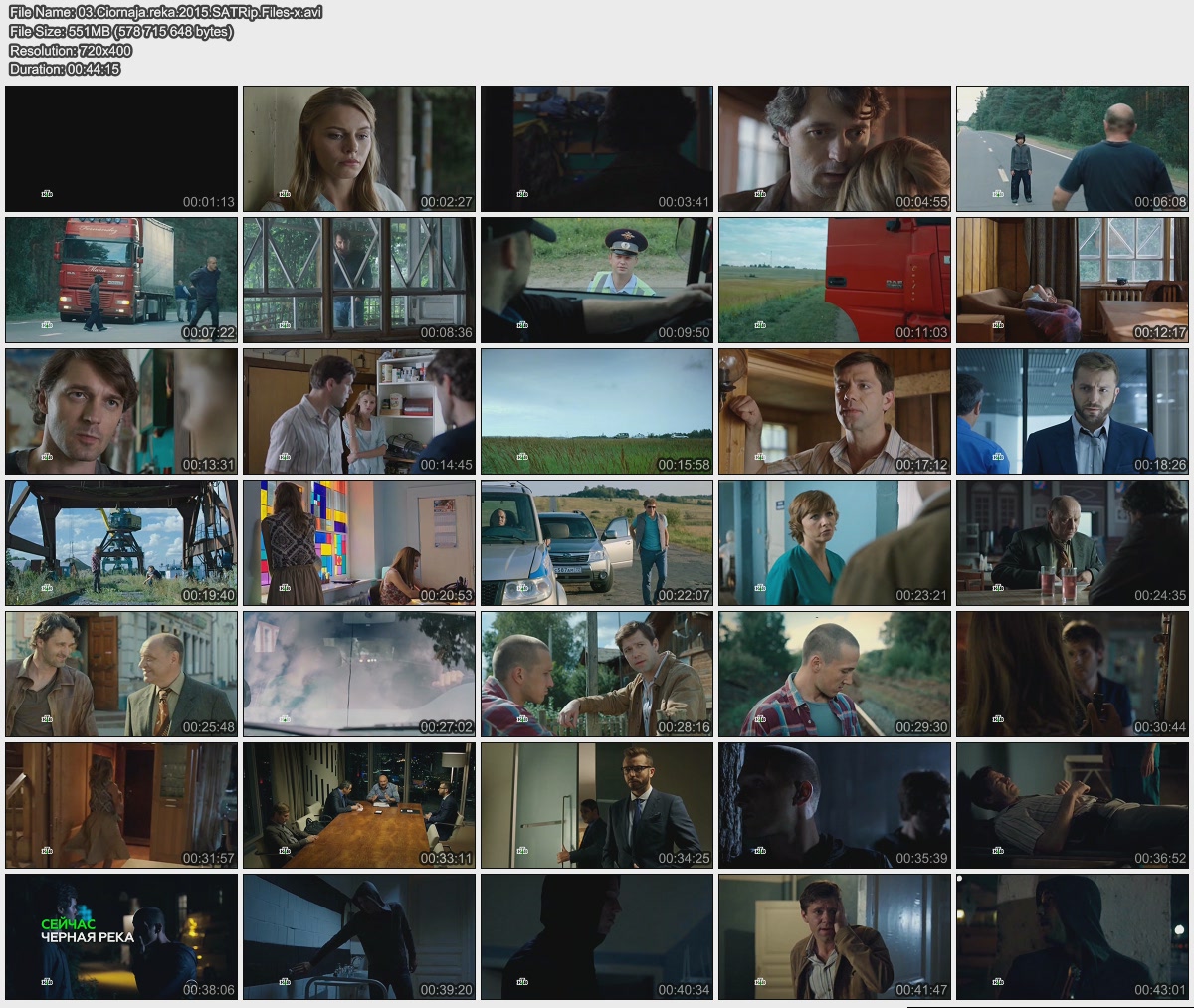Click the bearded man in suit at 00:18:26
This screenshot has width=1194, height=1008.
(1073, 411)
